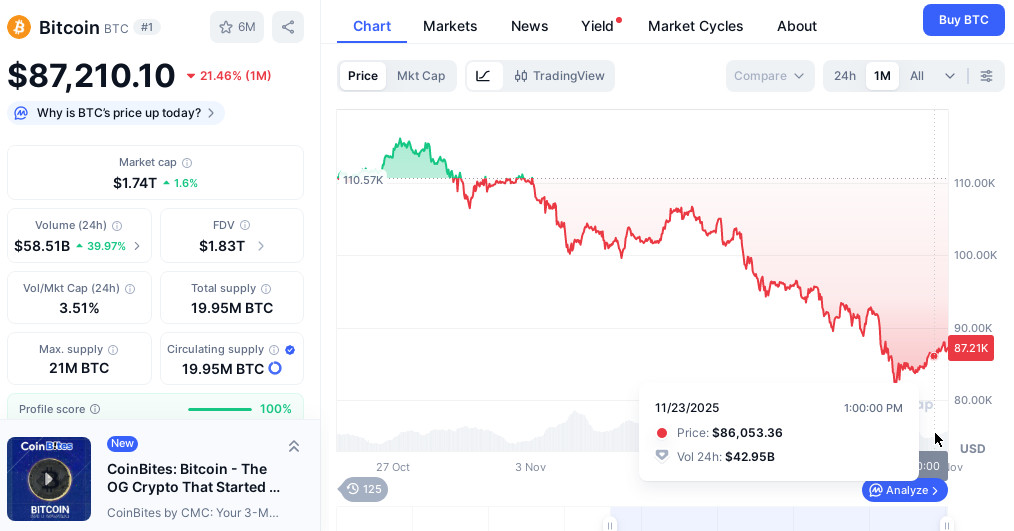The height and width of the screenshot is (531, 1014).
Task: Expand the CoinBites panel chevron
Action: pos(294,446)
